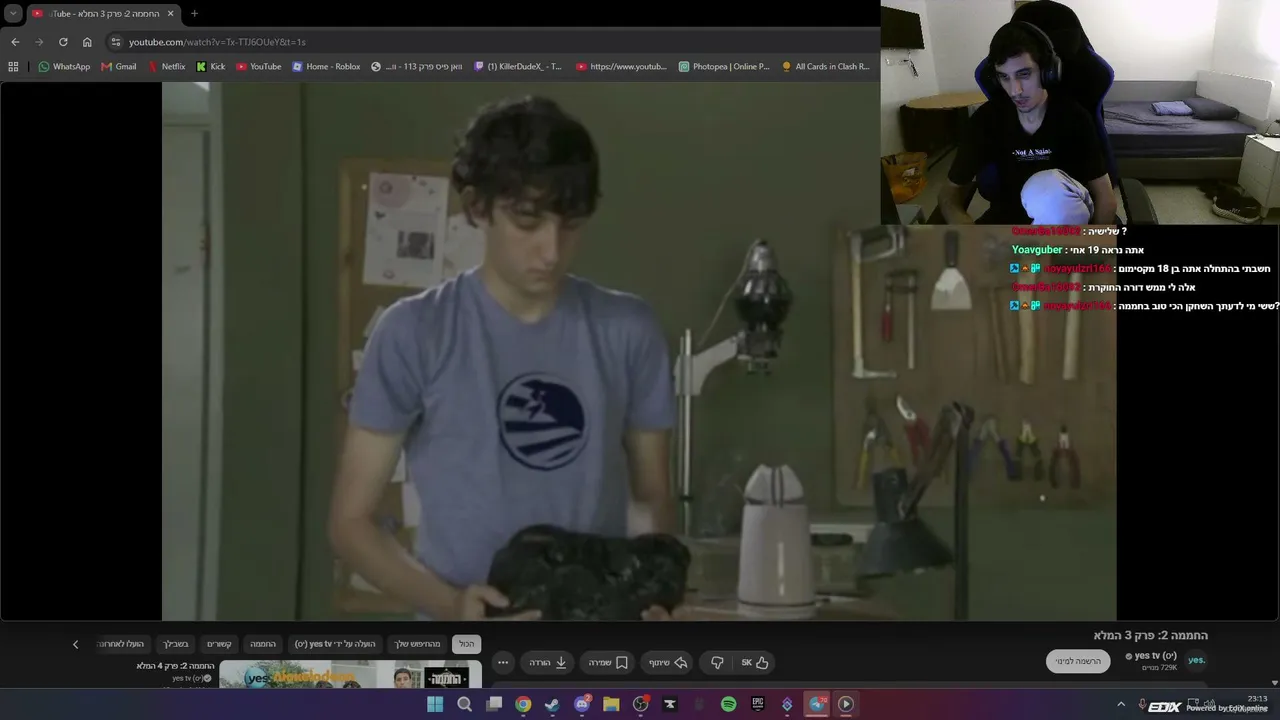
Task: Select the החממה filter chip
Action: pos(263,644)
